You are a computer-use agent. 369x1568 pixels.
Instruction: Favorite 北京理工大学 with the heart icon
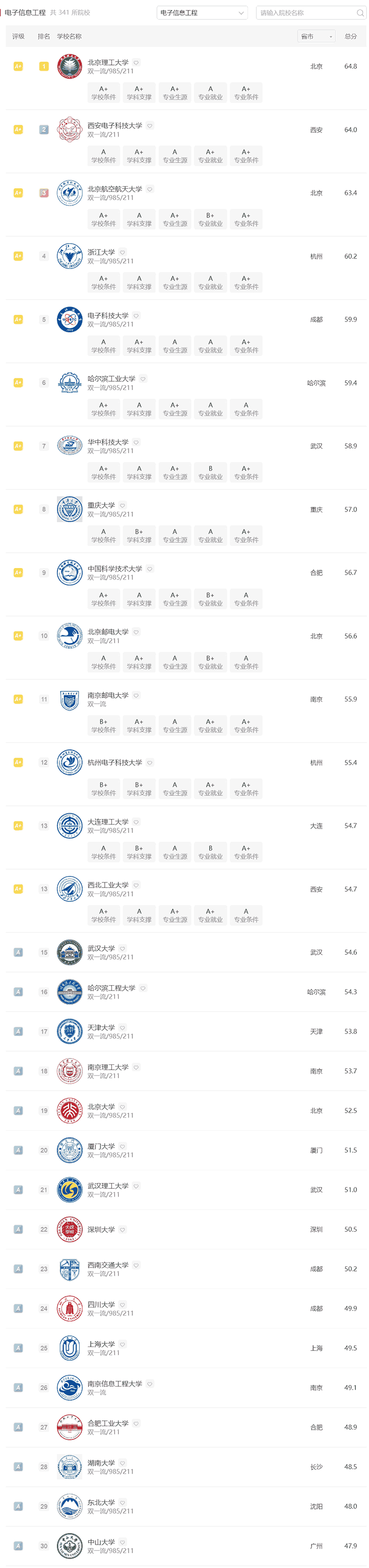point(136,63)
